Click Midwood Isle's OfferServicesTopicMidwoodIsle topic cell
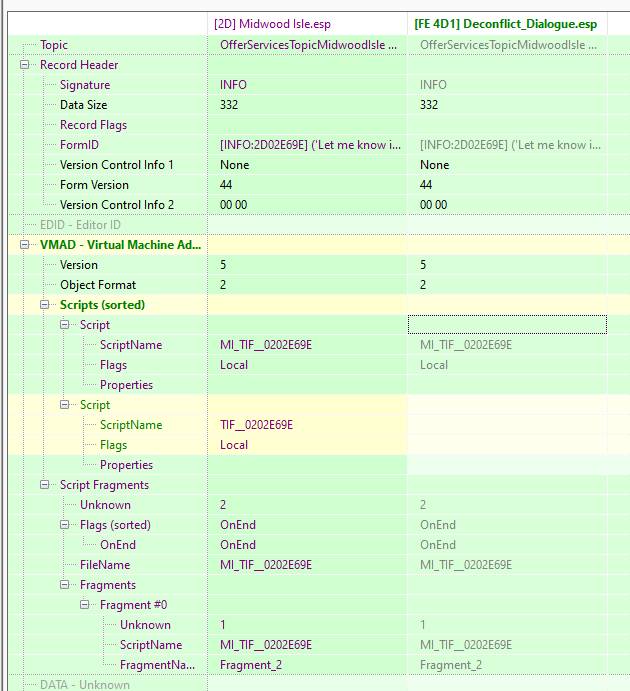Viewport: 630px width, 691px height. pos(307,45)
